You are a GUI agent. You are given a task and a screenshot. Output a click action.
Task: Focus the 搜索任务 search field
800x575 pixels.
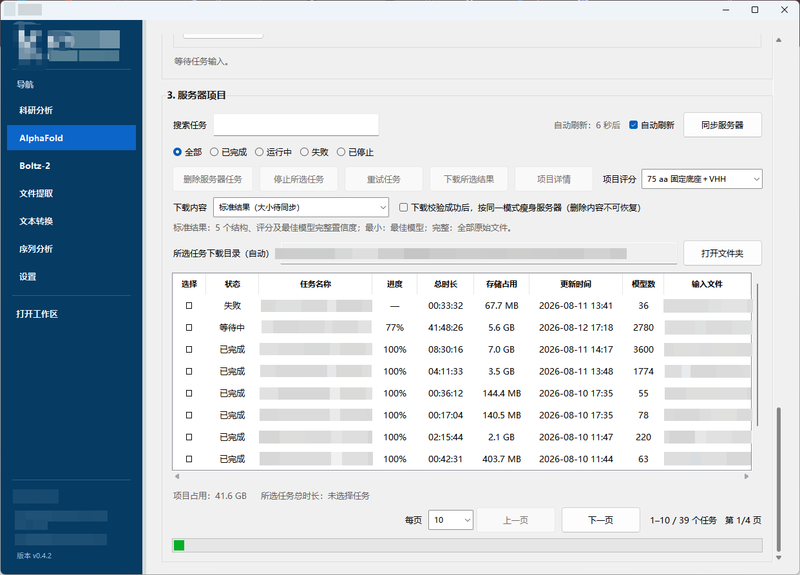click(296, 125)
